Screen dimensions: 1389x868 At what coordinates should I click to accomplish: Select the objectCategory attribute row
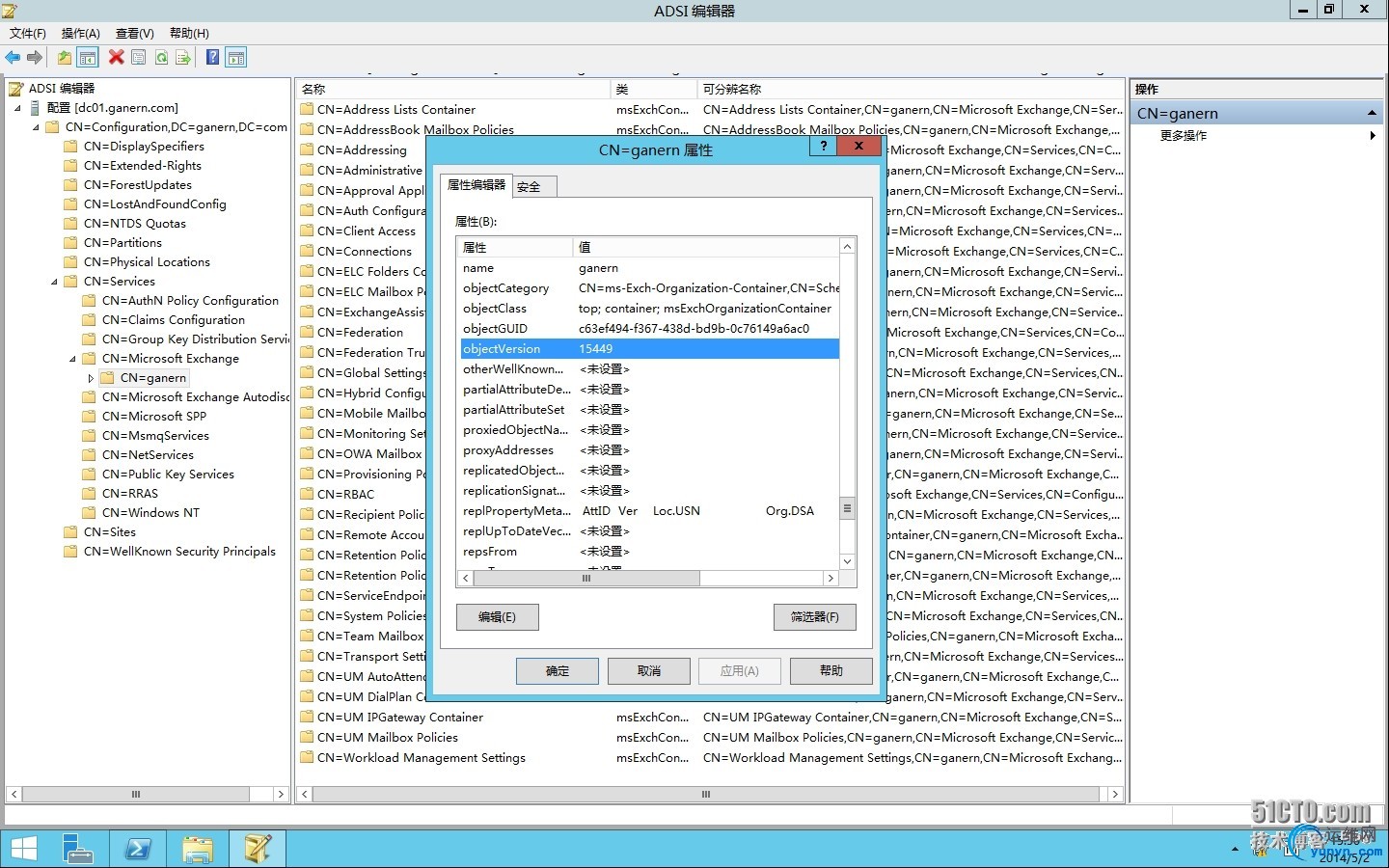click(x=649, y=288)
